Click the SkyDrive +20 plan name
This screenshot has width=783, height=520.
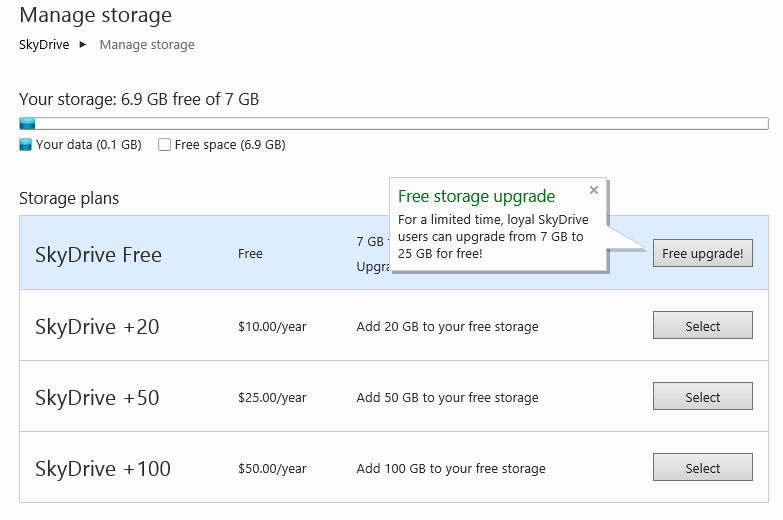pos(97,327)
